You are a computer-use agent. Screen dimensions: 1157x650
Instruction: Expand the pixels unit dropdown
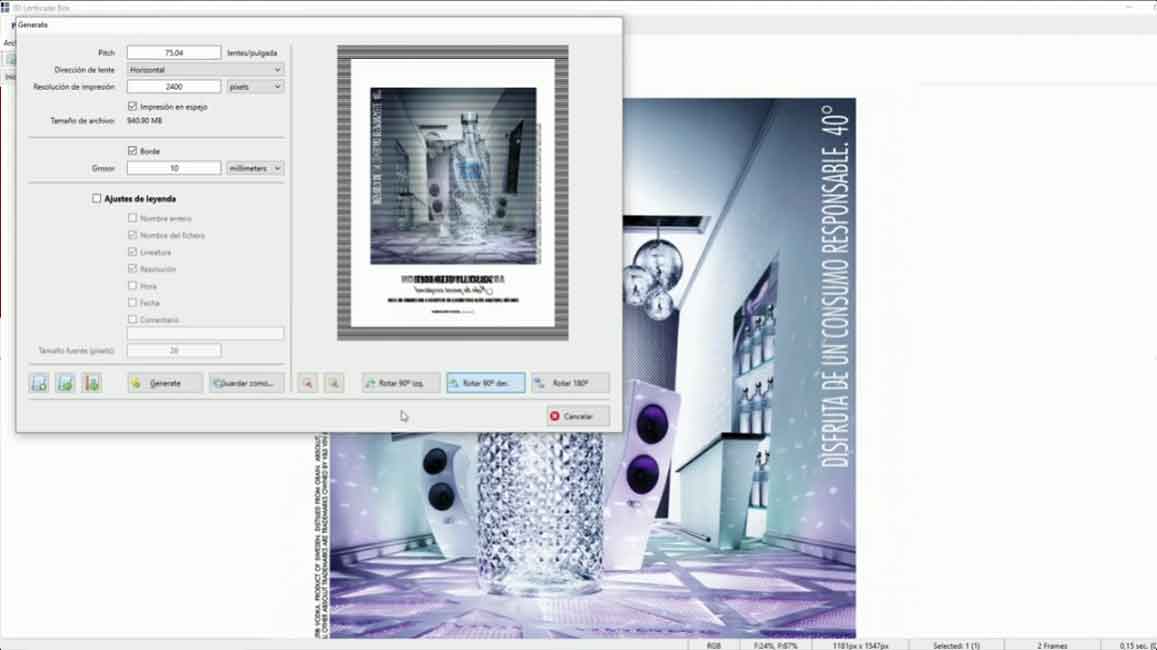click(255, 87)
